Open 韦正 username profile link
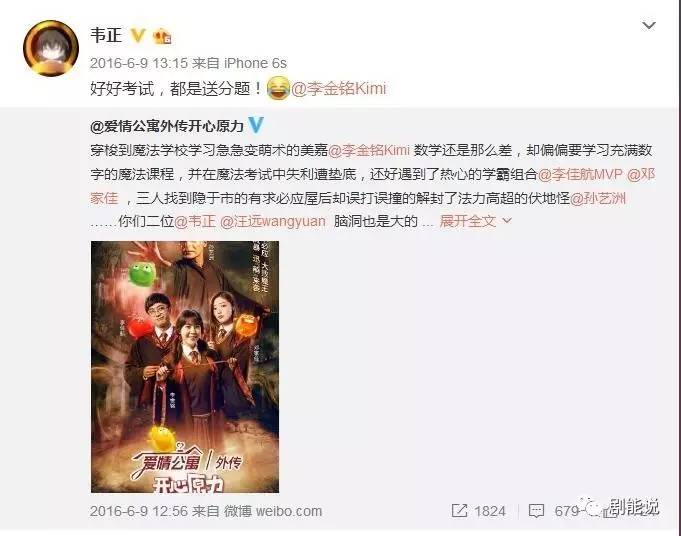Image resolution: width=681 pixels, height=536 pixels. point(106,35)
